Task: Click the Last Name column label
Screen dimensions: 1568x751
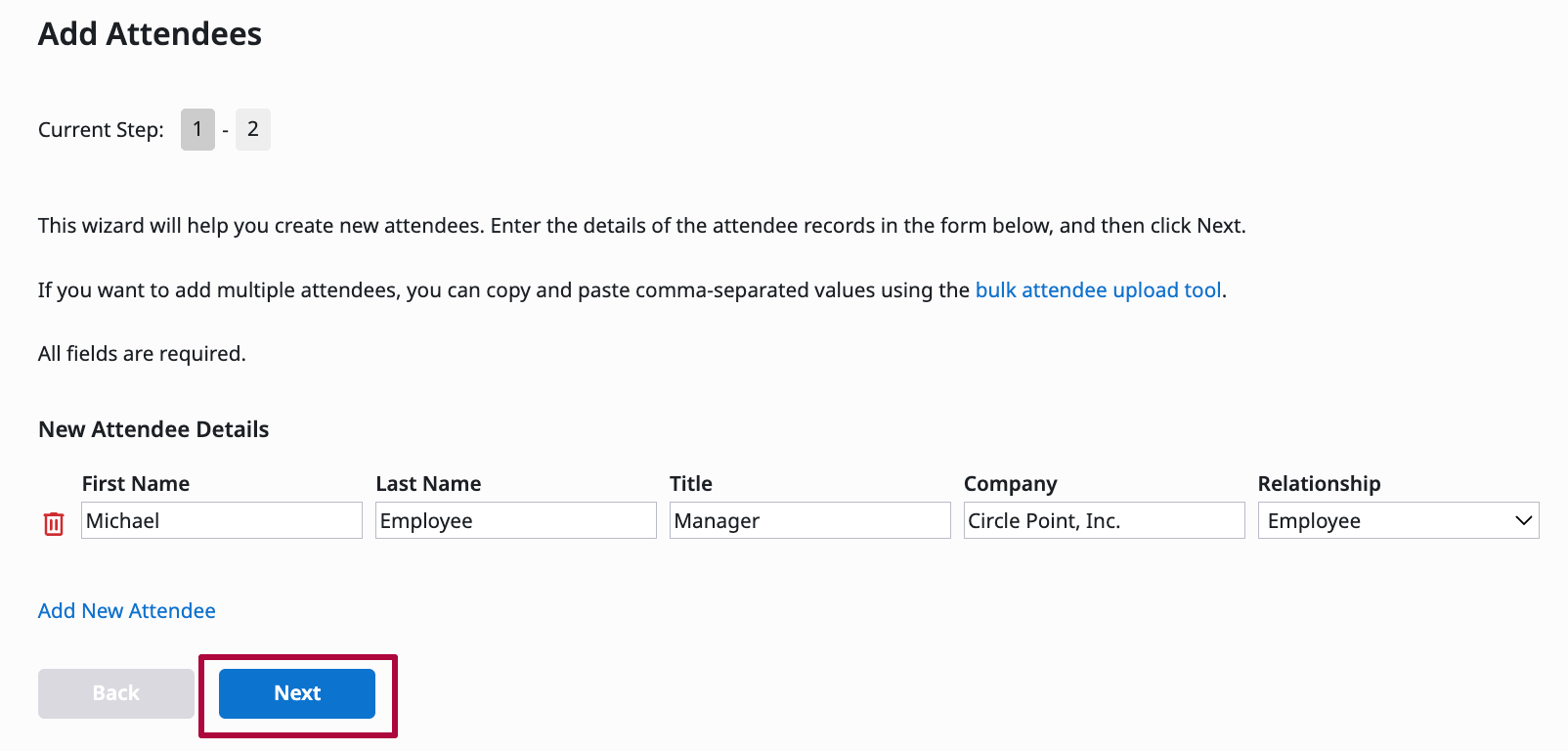Action: tap(428, 484)
